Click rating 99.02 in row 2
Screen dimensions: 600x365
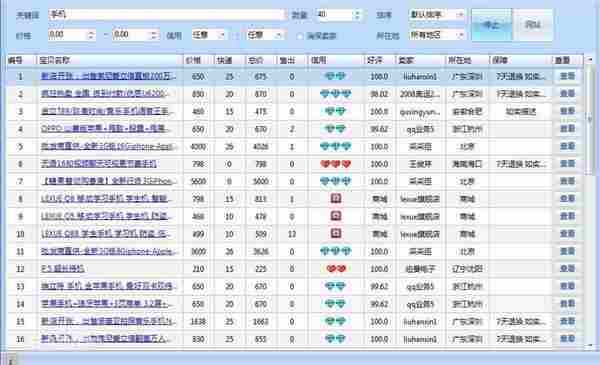coord(379,94)
